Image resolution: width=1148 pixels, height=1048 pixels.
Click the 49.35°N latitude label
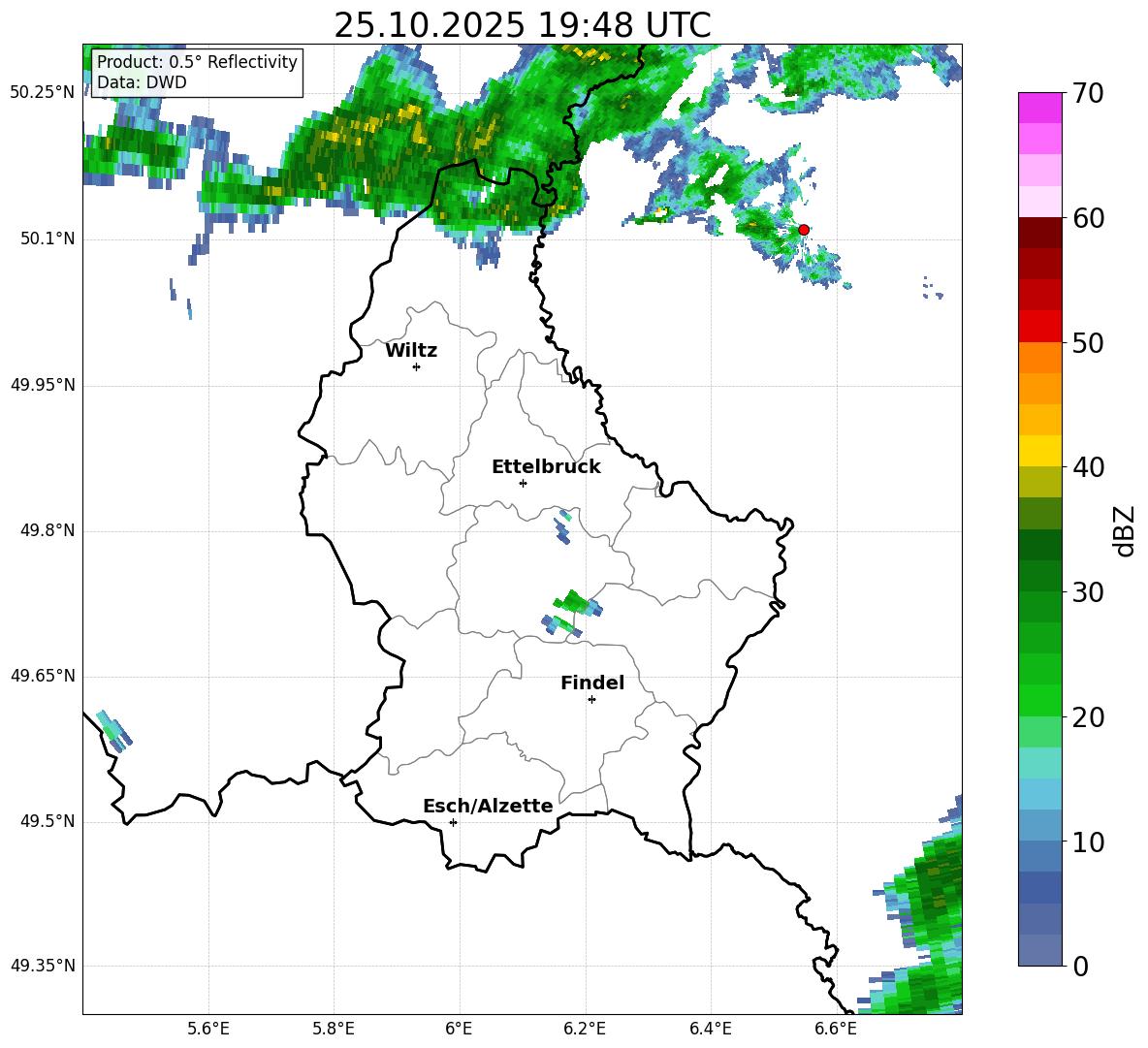click(43, 966)
